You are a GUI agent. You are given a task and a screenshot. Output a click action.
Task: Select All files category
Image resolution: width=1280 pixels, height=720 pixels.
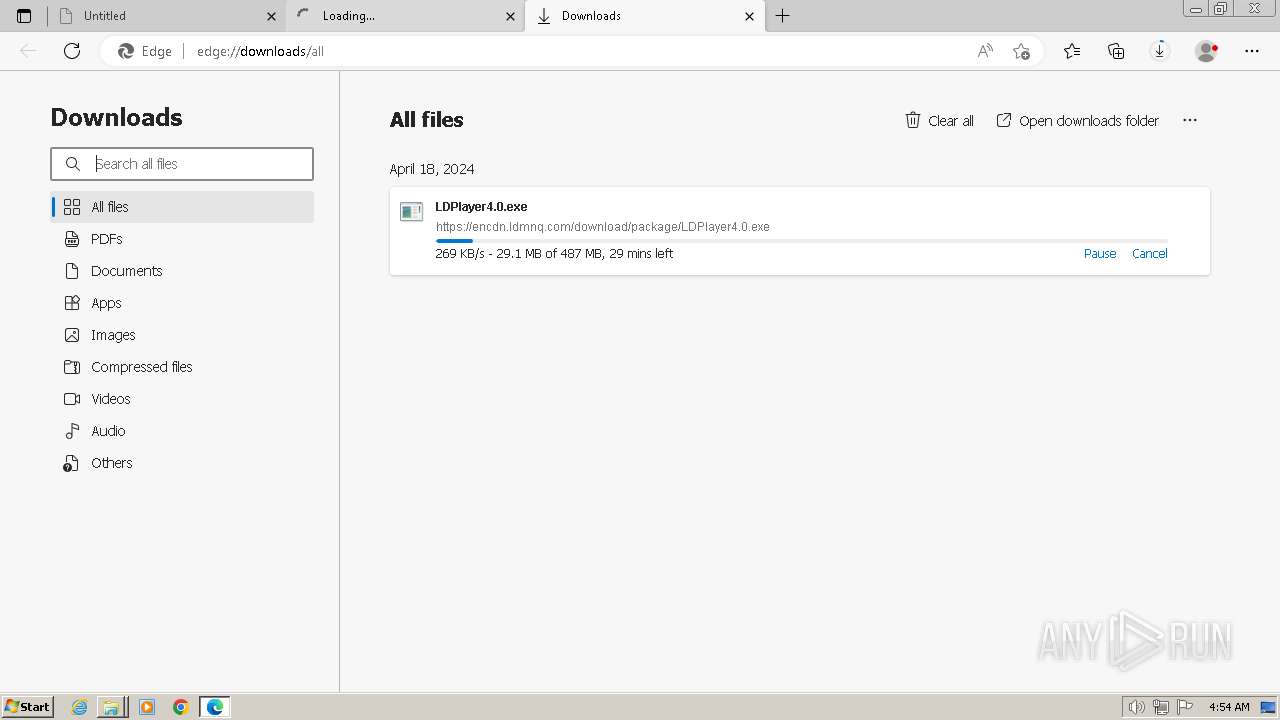[182, 207]
